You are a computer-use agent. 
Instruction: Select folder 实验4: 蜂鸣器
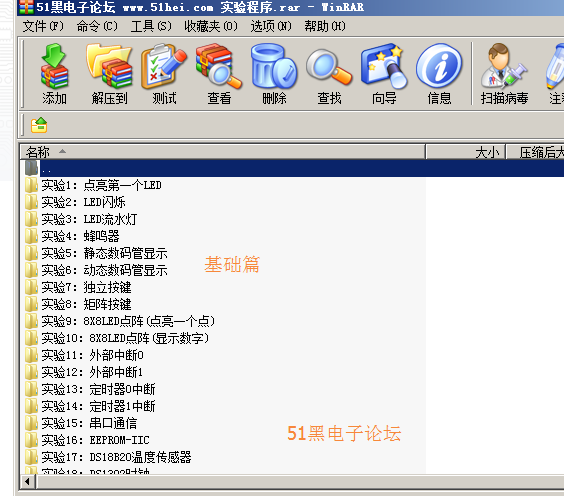(x=72, y=236)
